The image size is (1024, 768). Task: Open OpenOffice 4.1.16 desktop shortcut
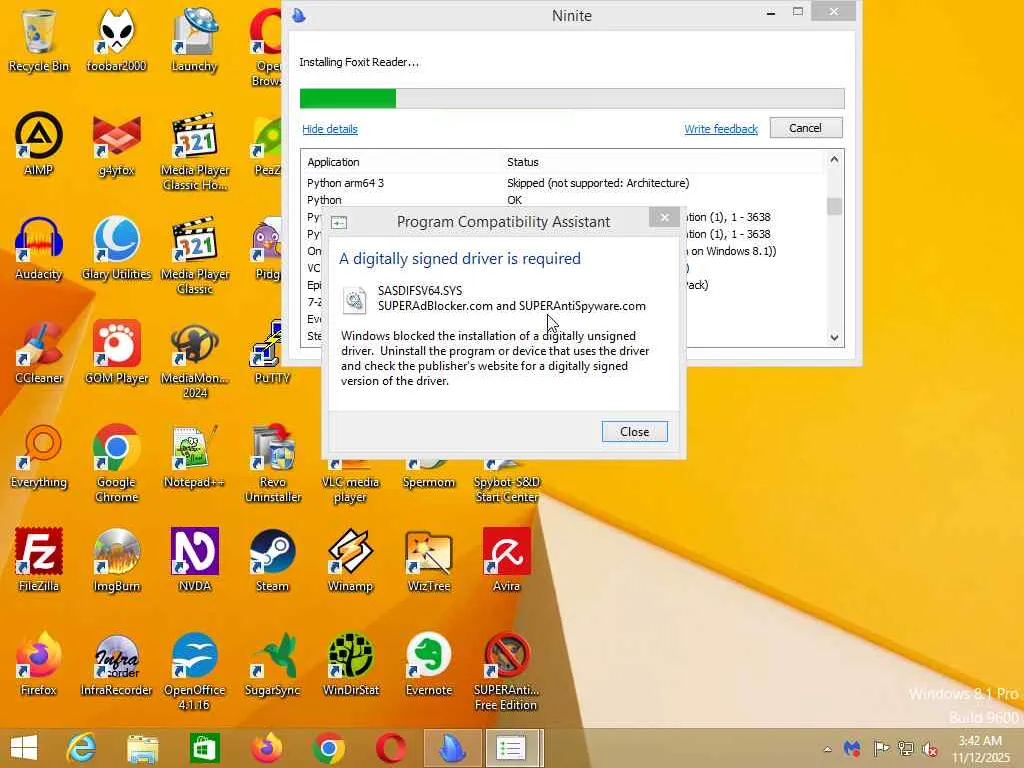pyautogui.click(x=195, y=671)
